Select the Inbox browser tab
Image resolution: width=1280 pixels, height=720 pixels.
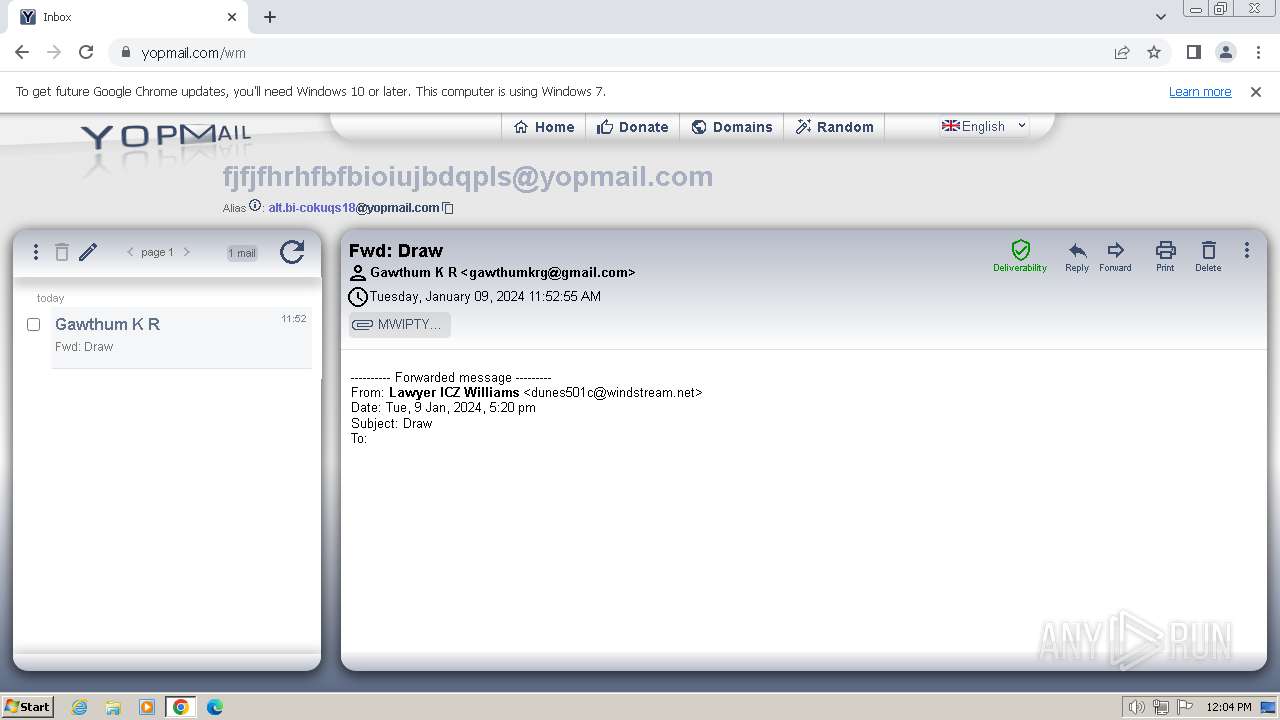[x=128, y=17]
